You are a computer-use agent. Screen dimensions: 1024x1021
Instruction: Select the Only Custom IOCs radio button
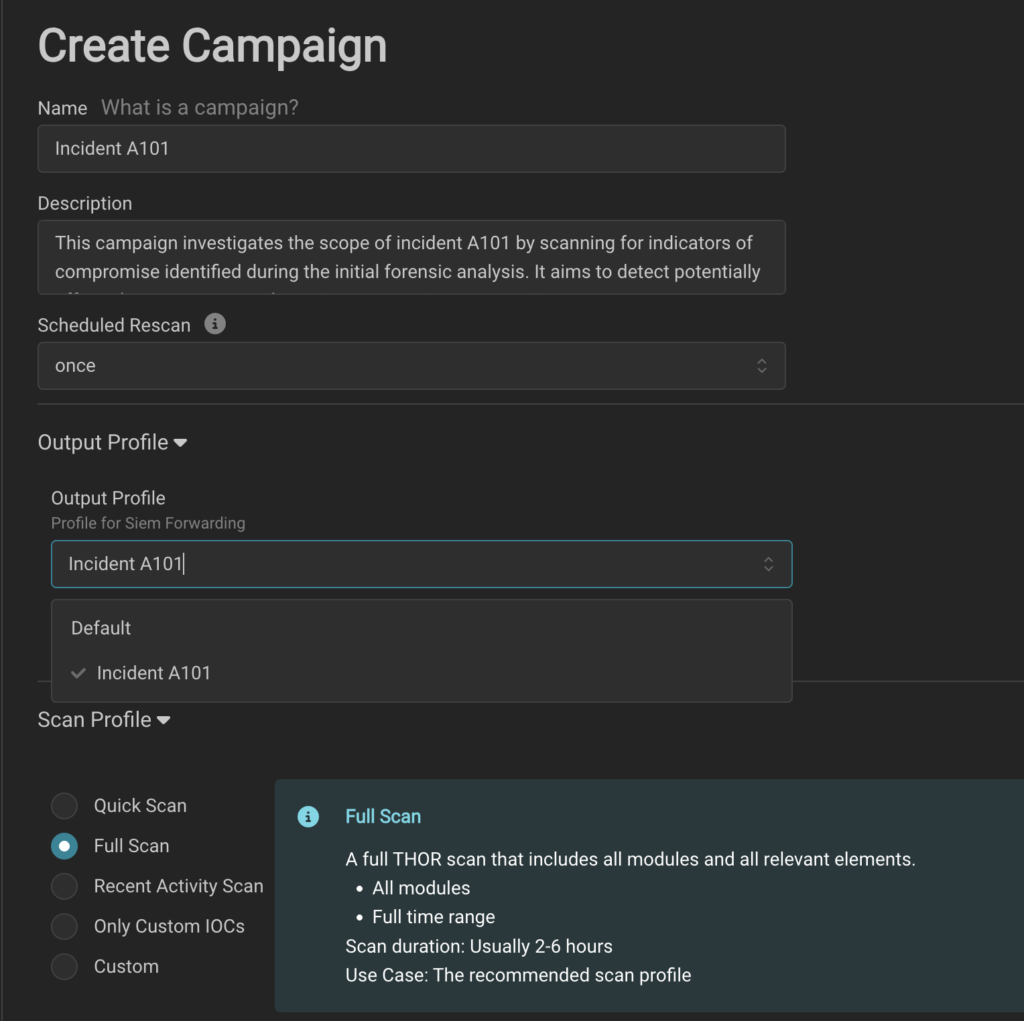(65, 926)
